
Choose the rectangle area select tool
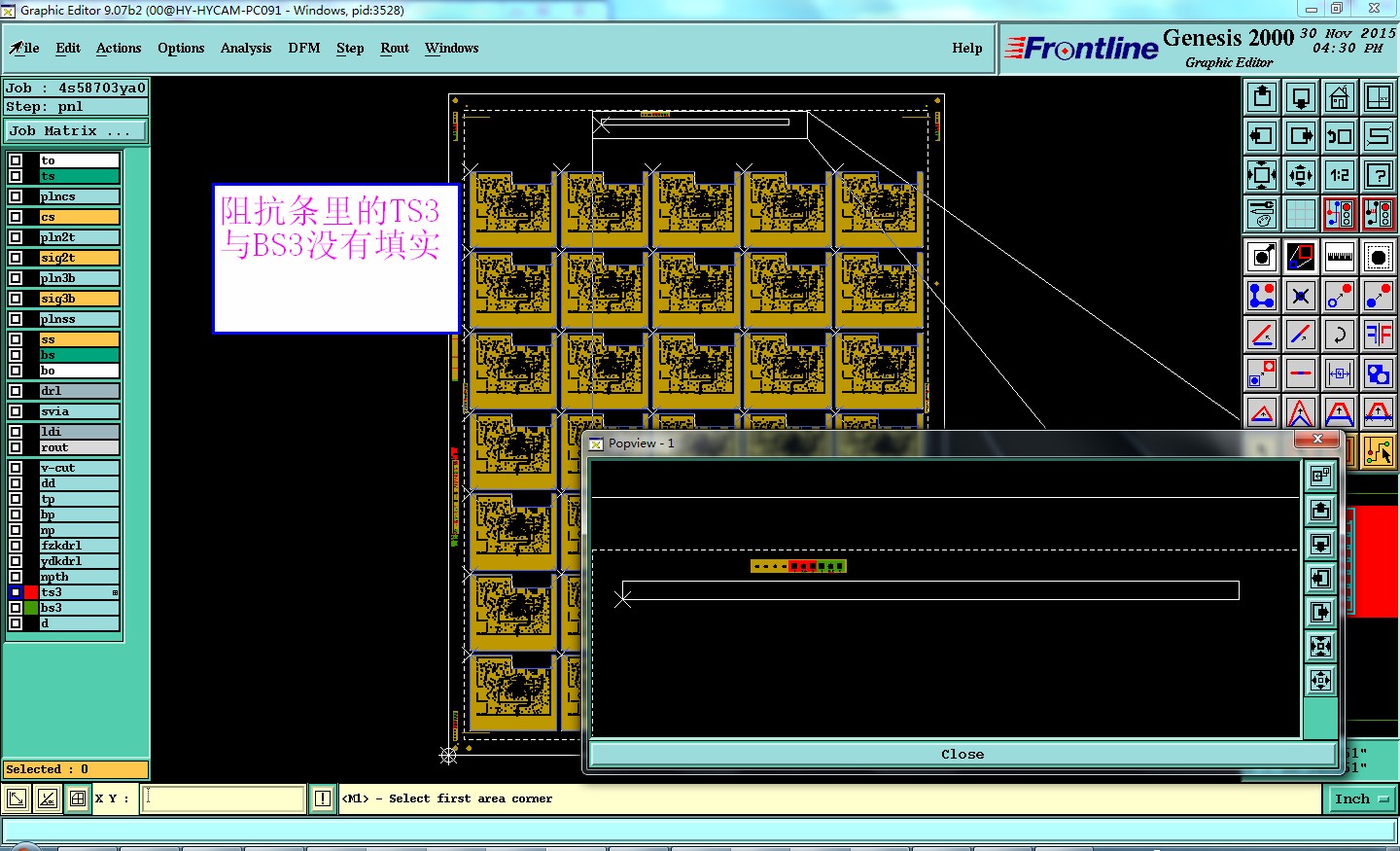click(x=1301, y=257)
